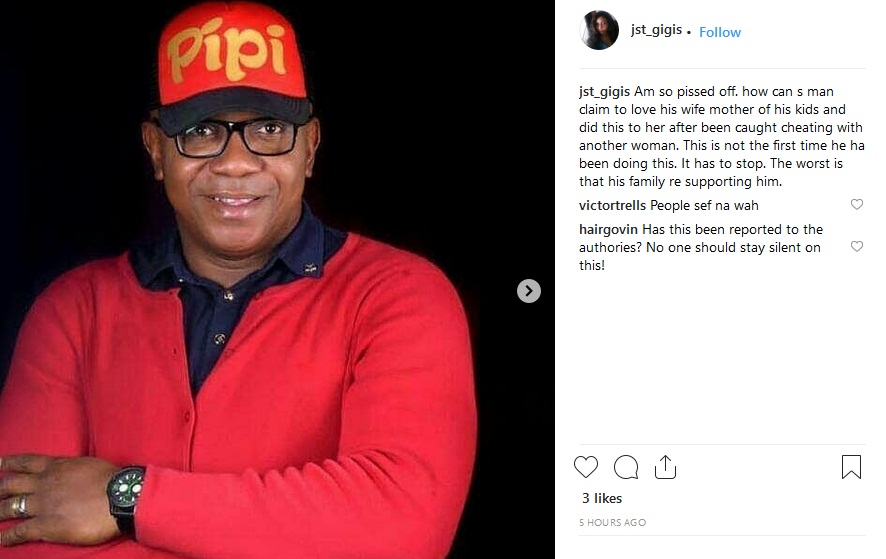Go to next photo arrow
The height and width of the screenshot is (559, 886).
[529, 291]
